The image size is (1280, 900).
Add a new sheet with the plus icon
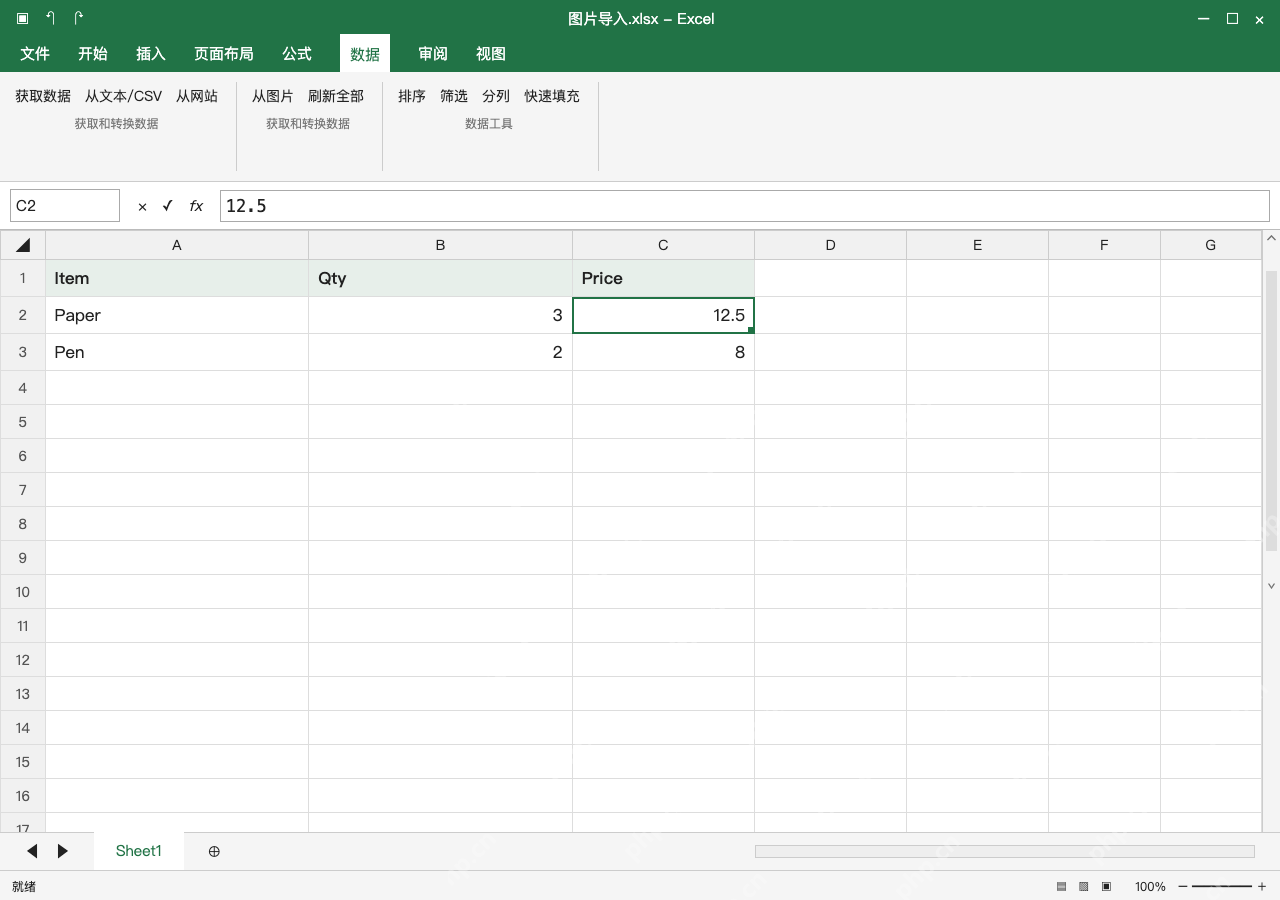[214, 851]
